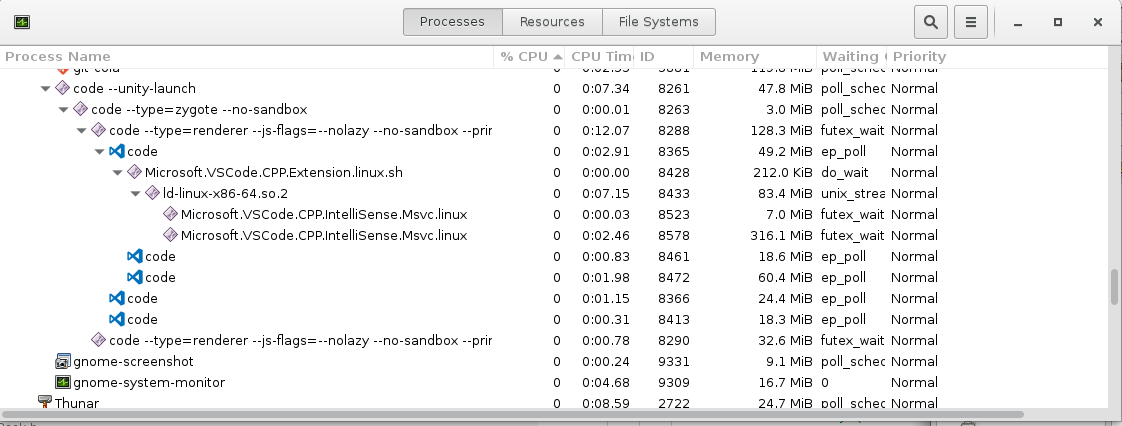Select memory value 316.1 MiB
Image resolution: width=1122 pixels, height=426 pixels.
[x=779, y=235]
